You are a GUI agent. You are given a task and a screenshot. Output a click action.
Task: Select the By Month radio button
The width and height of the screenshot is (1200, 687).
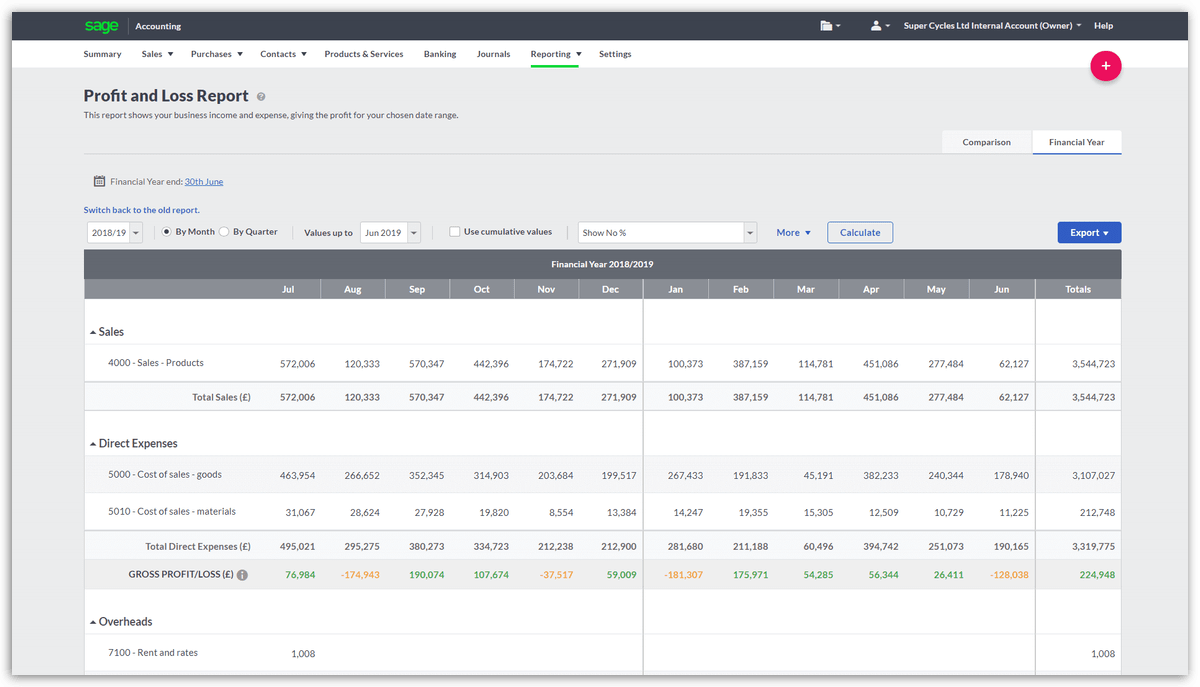(x=167, y=232)
